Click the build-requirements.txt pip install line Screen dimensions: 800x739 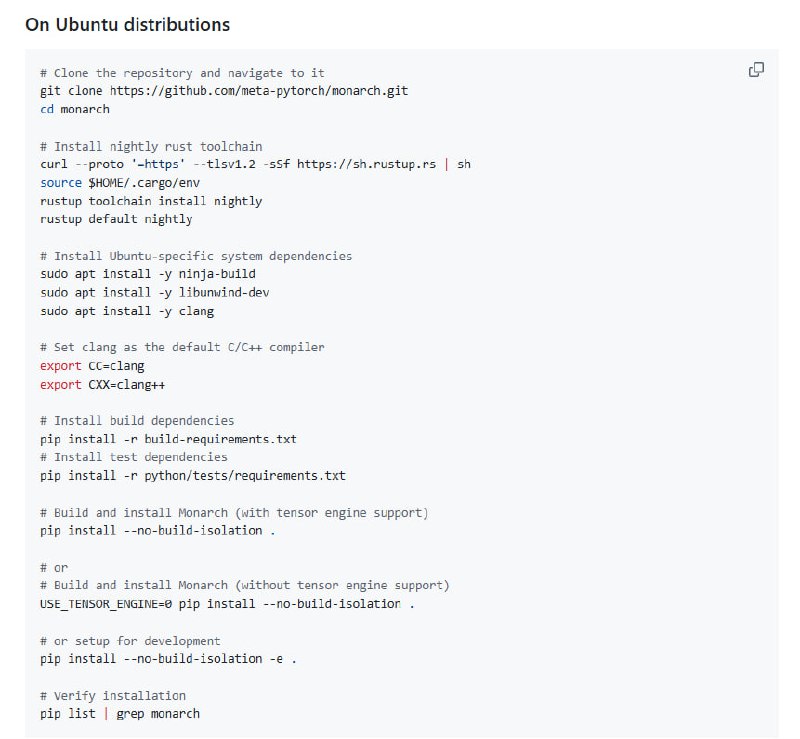coord(168,439)
